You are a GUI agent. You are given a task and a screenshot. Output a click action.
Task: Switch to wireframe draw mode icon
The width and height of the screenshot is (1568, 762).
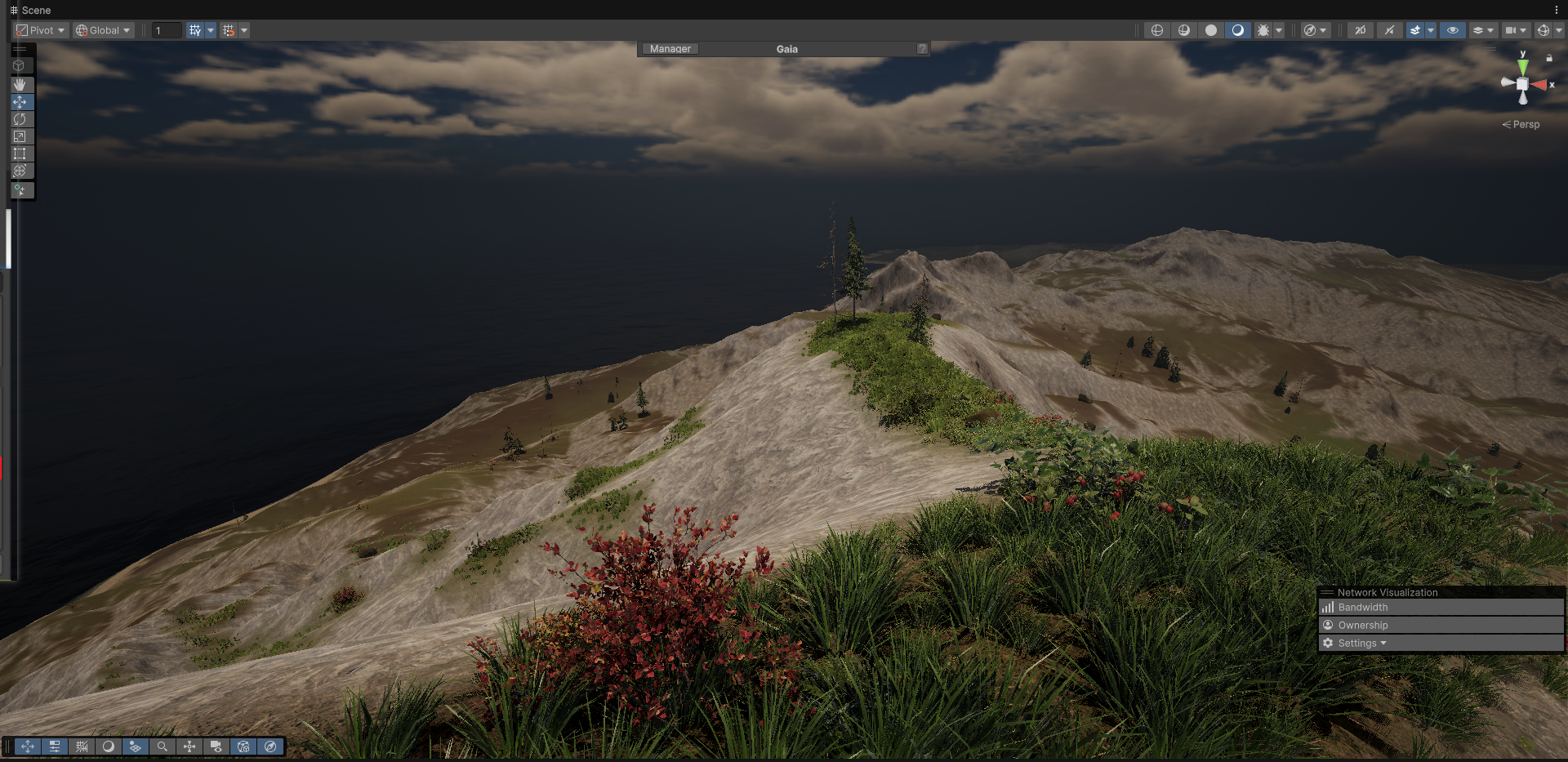[1156, 30]
